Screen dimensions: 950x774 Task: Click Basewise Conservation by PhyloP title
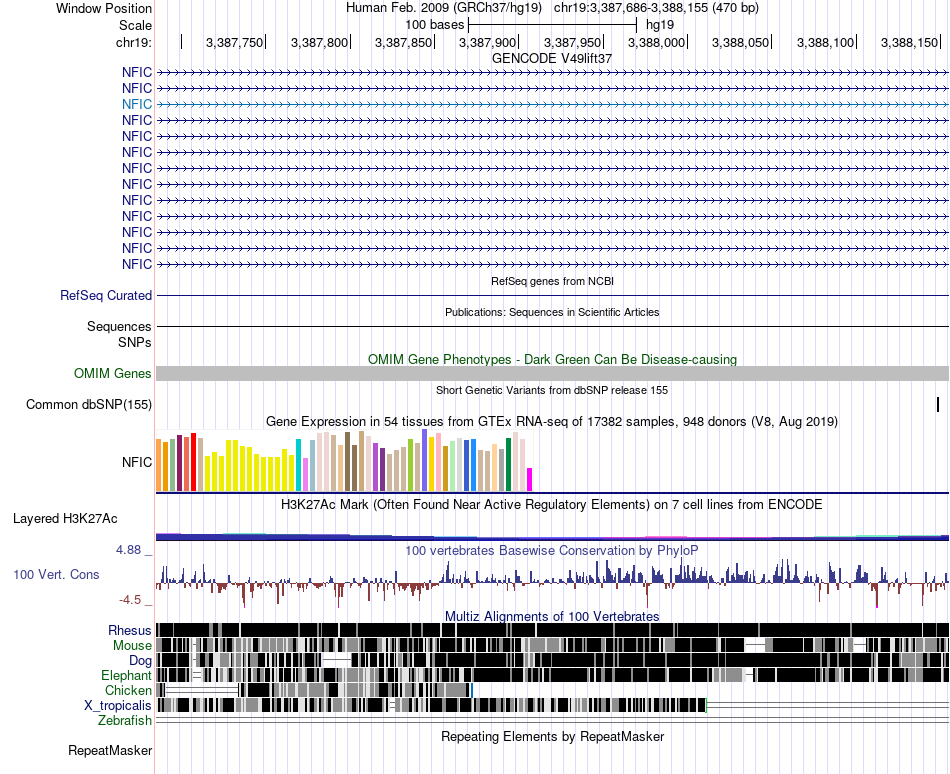tap(552, 550)
